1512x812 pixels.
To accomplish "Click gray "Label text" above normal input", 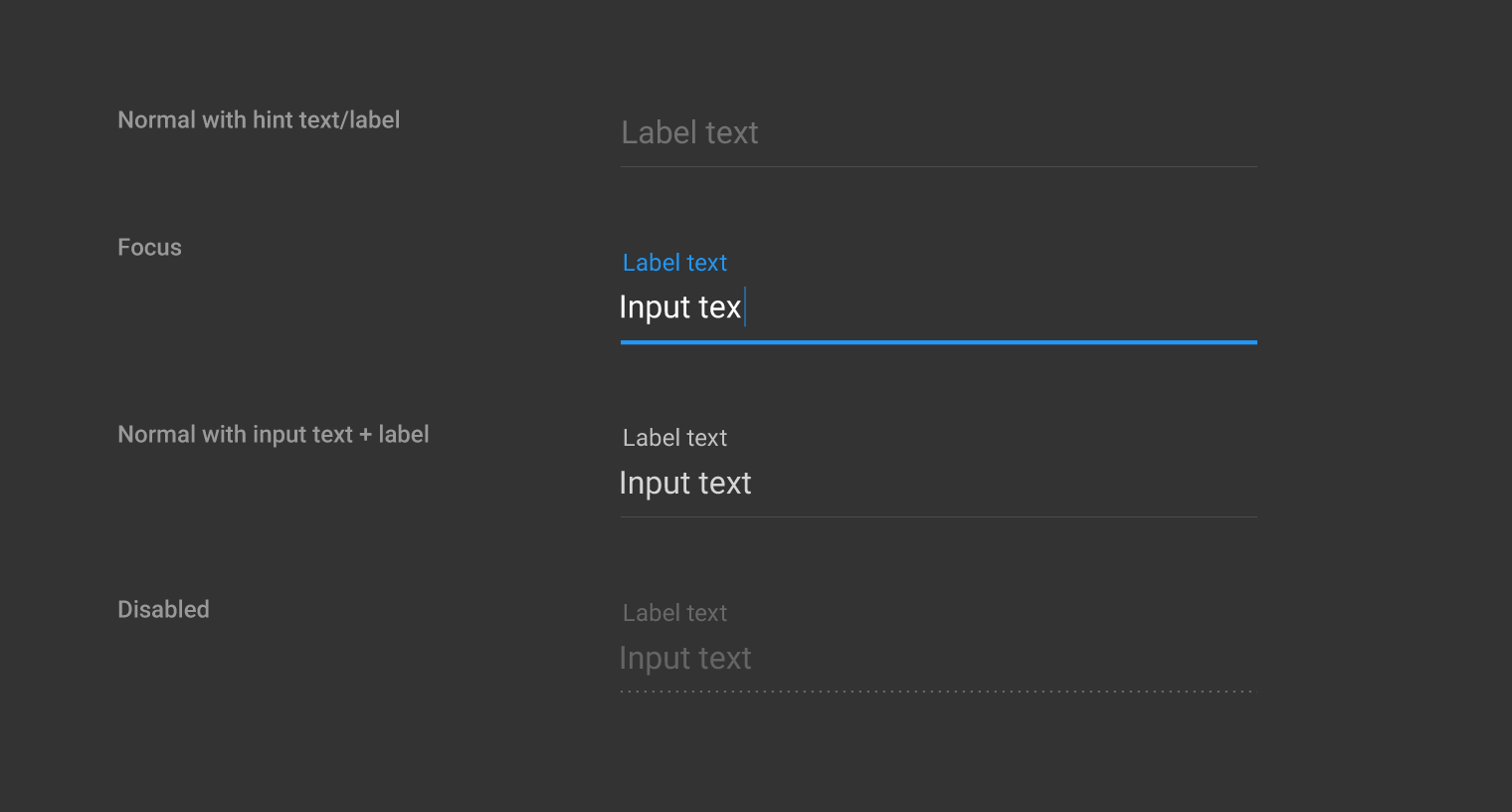I will pos(674,438).
